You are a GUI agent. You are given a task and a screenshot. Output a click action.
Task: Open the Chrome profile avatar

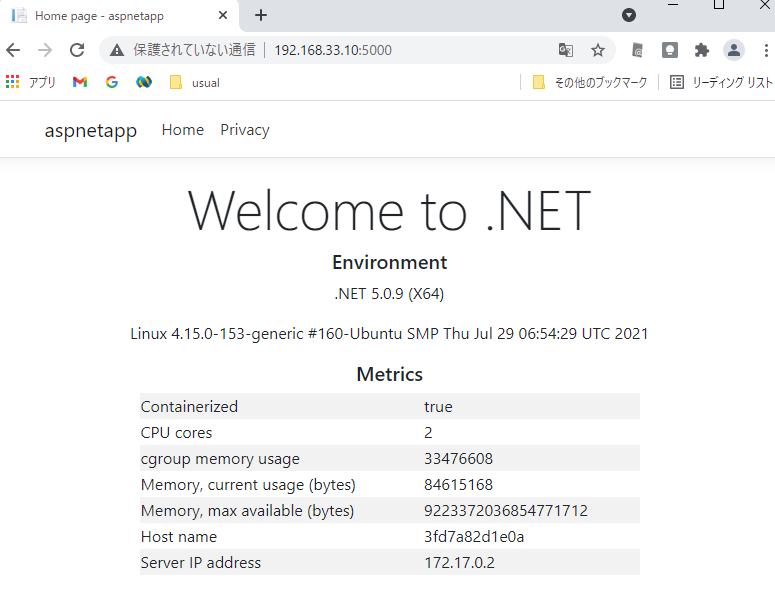click(734, 50)
